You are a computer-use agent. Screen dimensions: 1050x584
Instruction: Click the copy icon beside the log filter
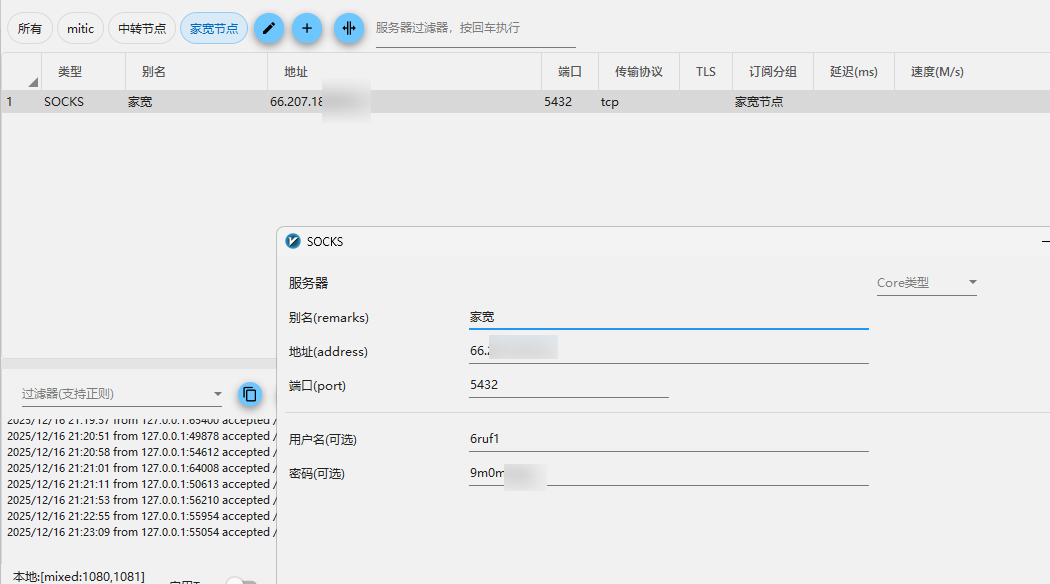click(250, 395)
